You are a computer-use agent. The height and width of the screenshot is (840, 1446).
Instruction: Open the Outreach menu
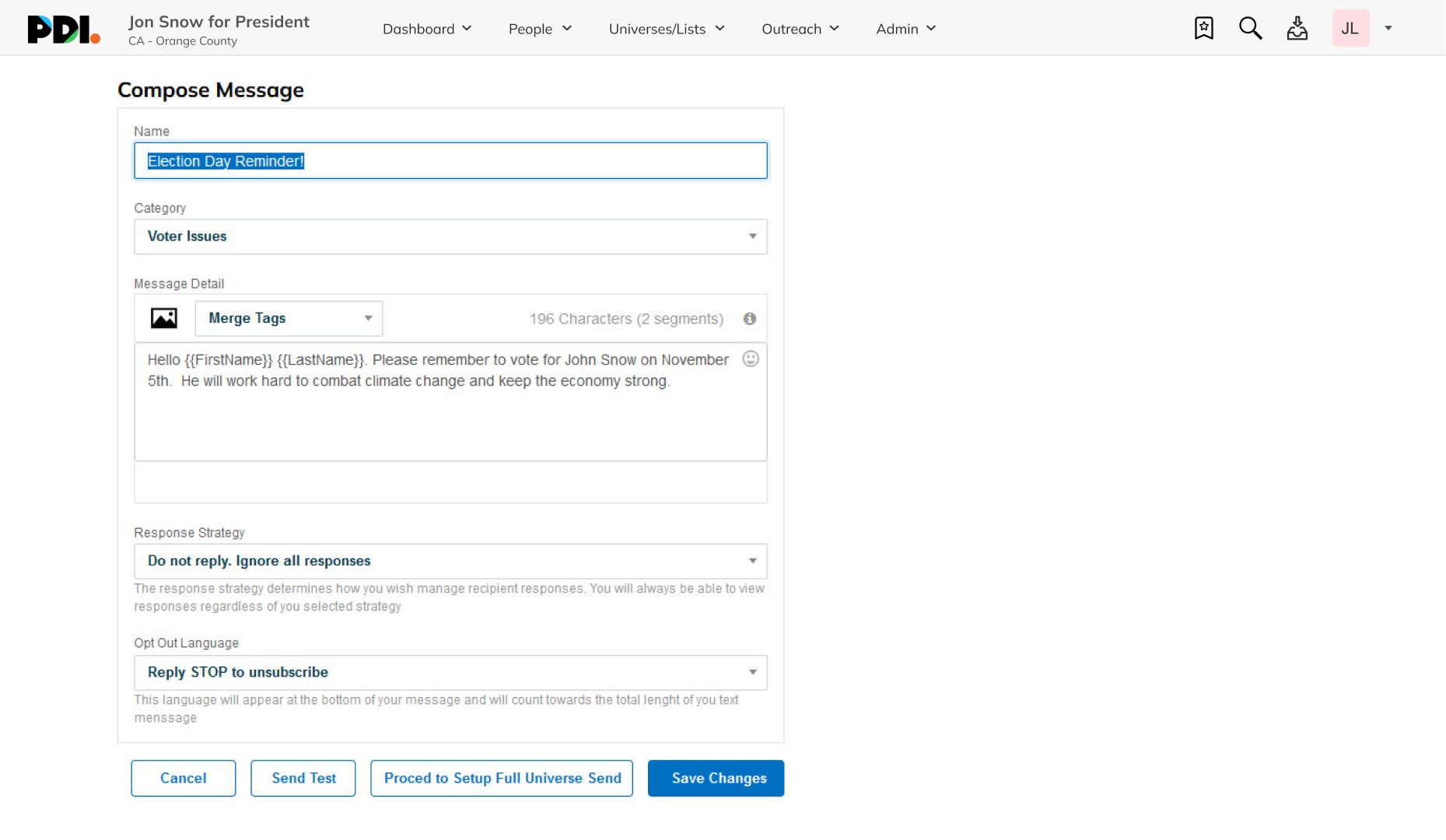(x=800, y=29)
